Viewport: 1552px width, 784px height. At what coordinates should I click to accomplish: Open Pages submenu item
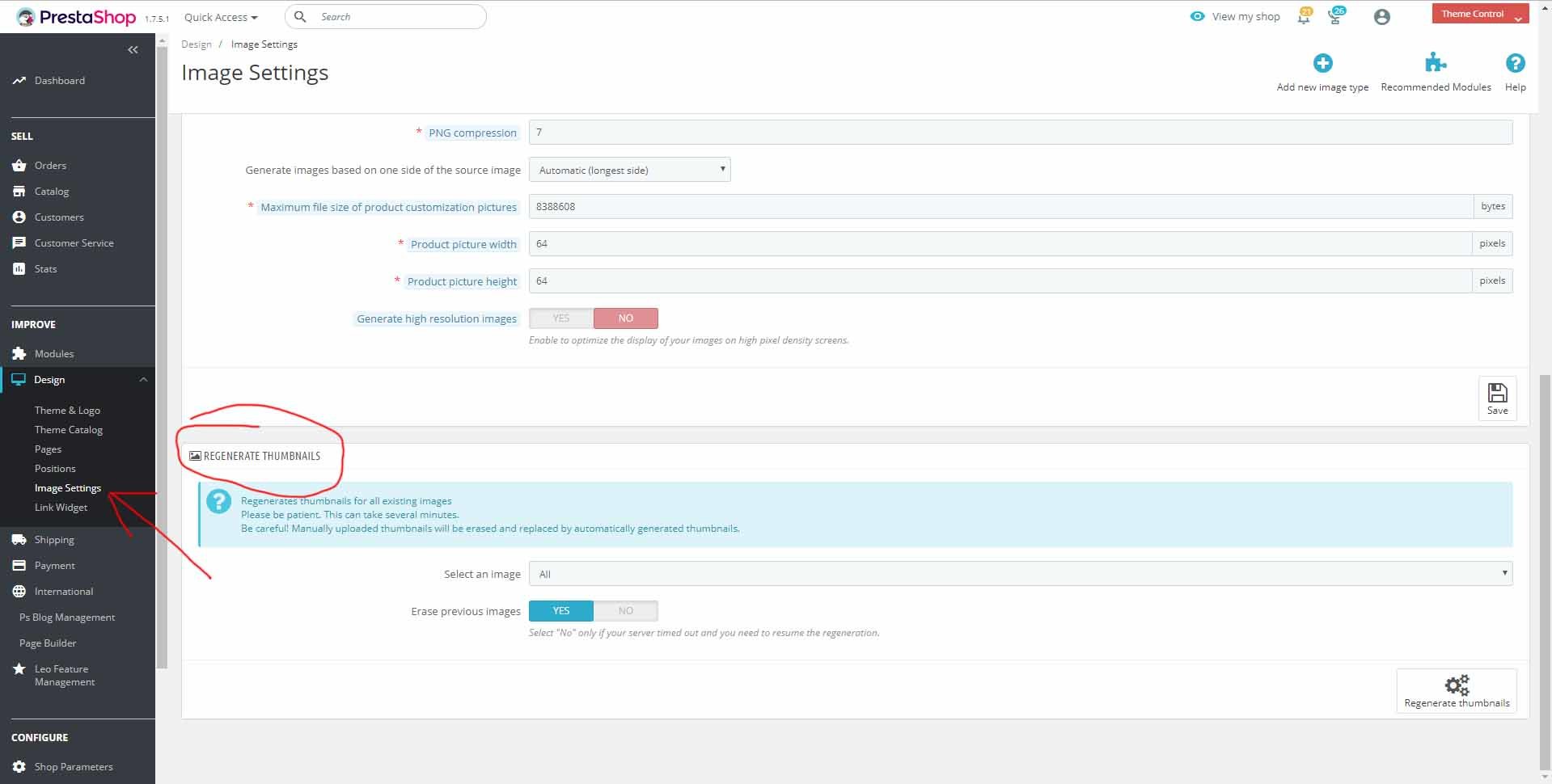48,449
